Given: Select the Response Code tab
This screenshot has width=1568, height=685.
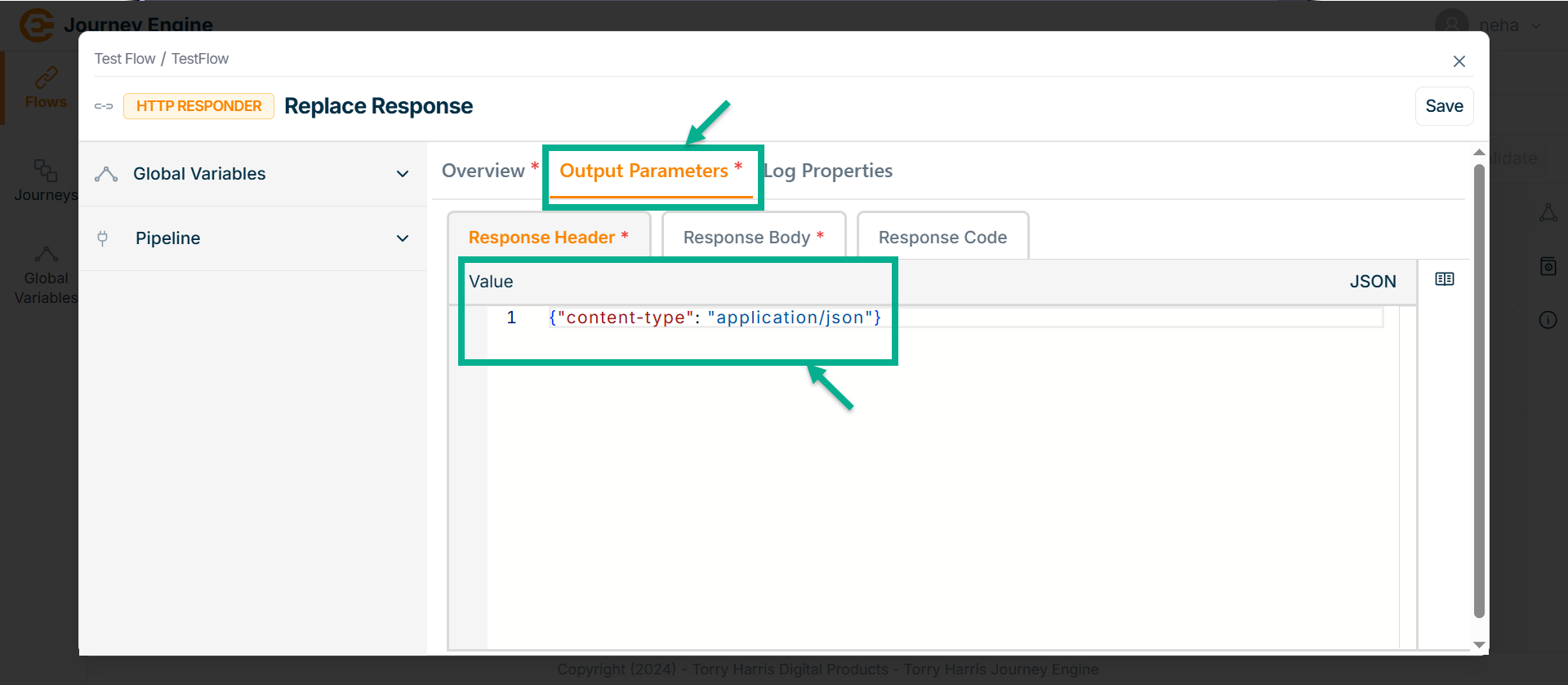Looking at the screenshot, I should (942, 238).
